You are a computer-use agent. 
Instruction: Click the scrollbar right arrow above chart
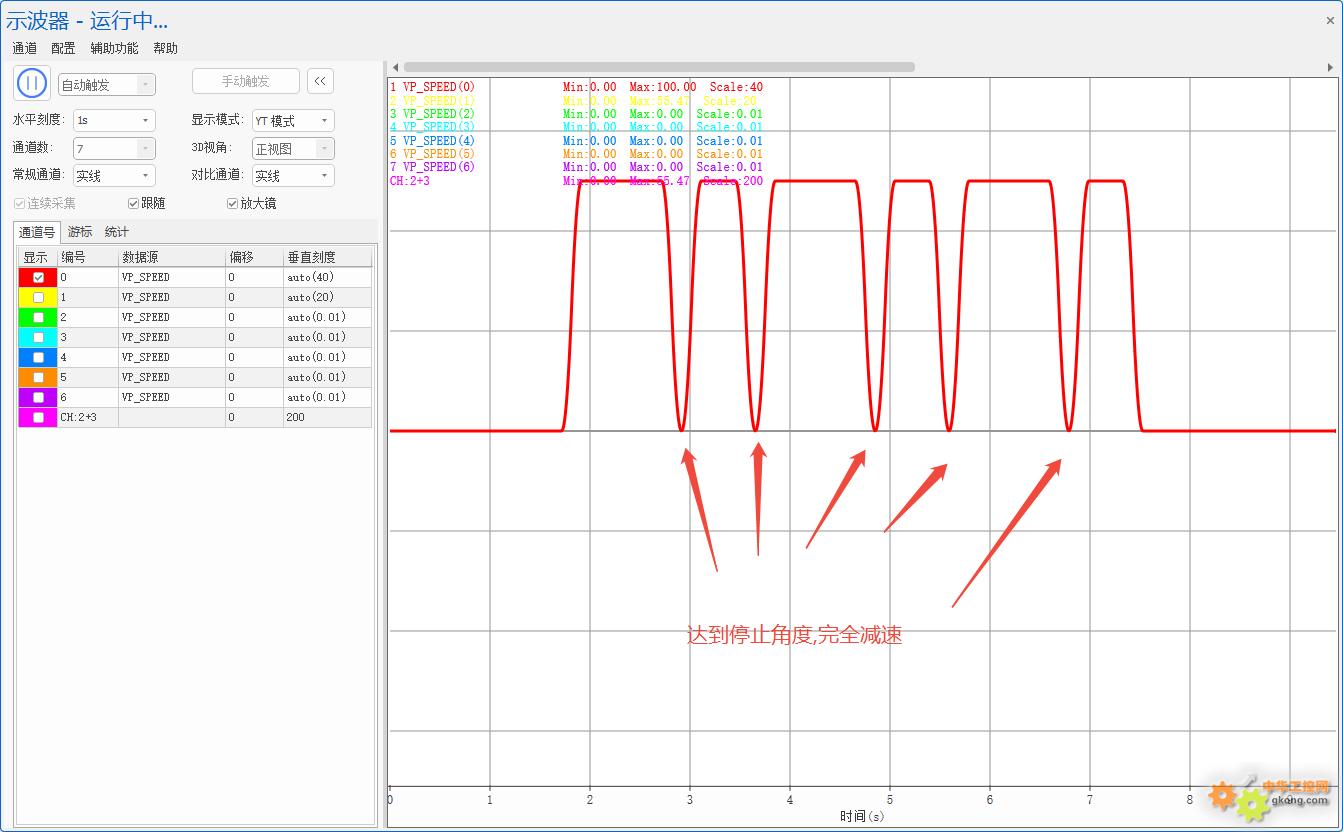[1330, 67]
